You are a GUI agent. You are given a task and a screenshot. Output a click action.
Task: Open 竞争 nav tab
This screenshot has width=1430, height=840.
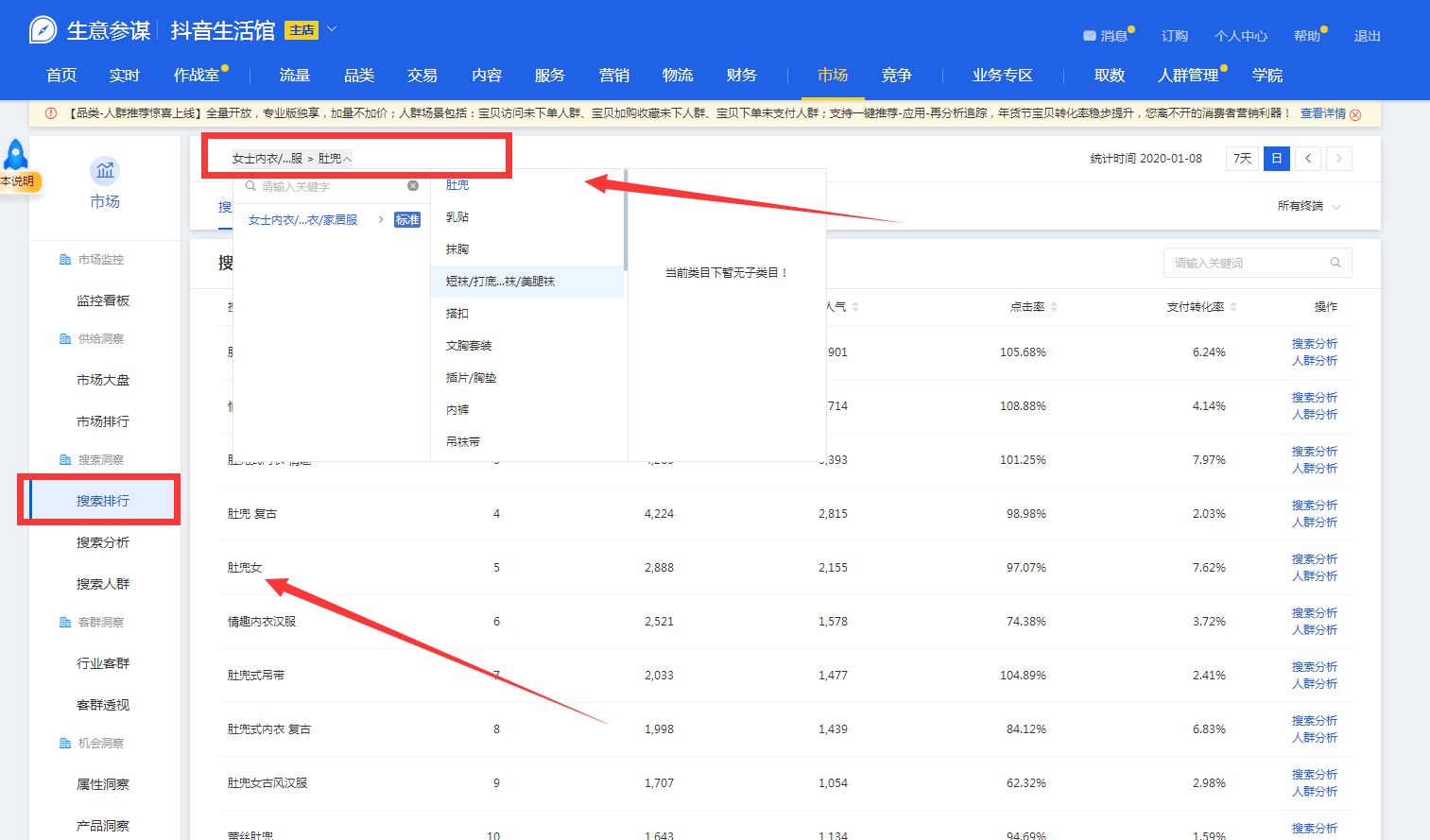(897, 76)
